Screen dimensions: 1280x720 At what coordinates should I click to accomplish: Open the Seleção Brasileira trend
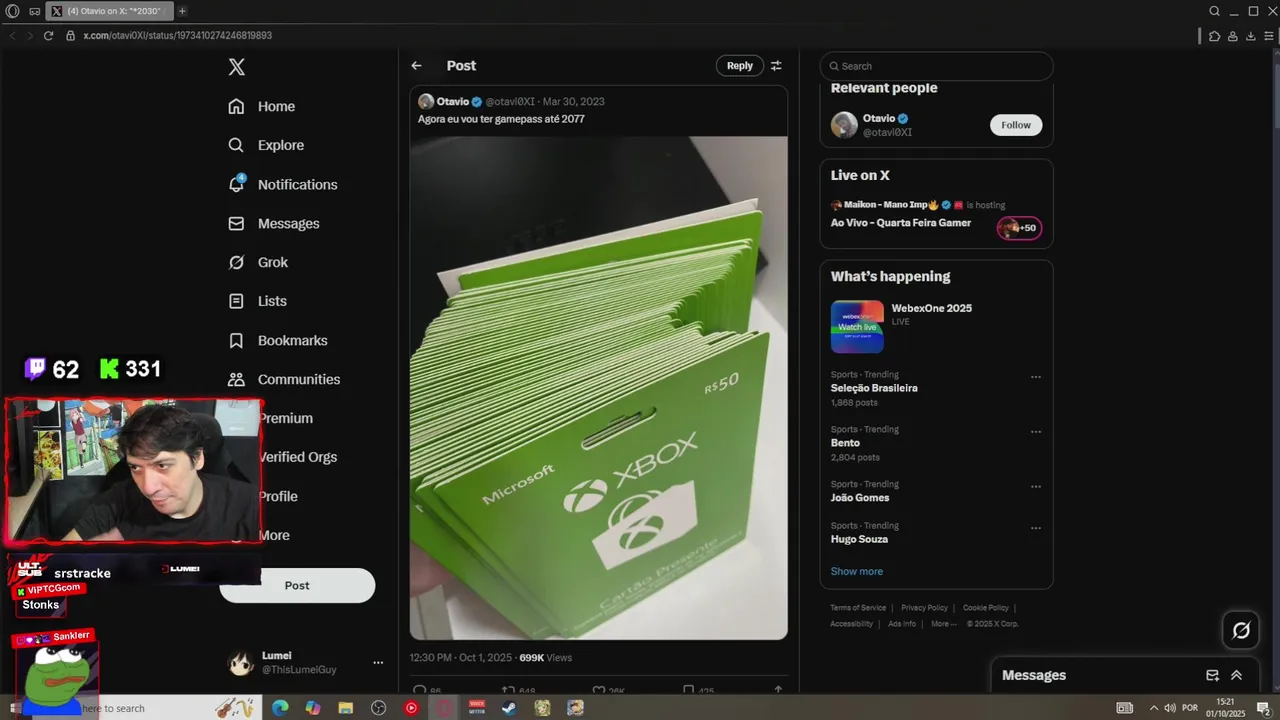[874, 388]
